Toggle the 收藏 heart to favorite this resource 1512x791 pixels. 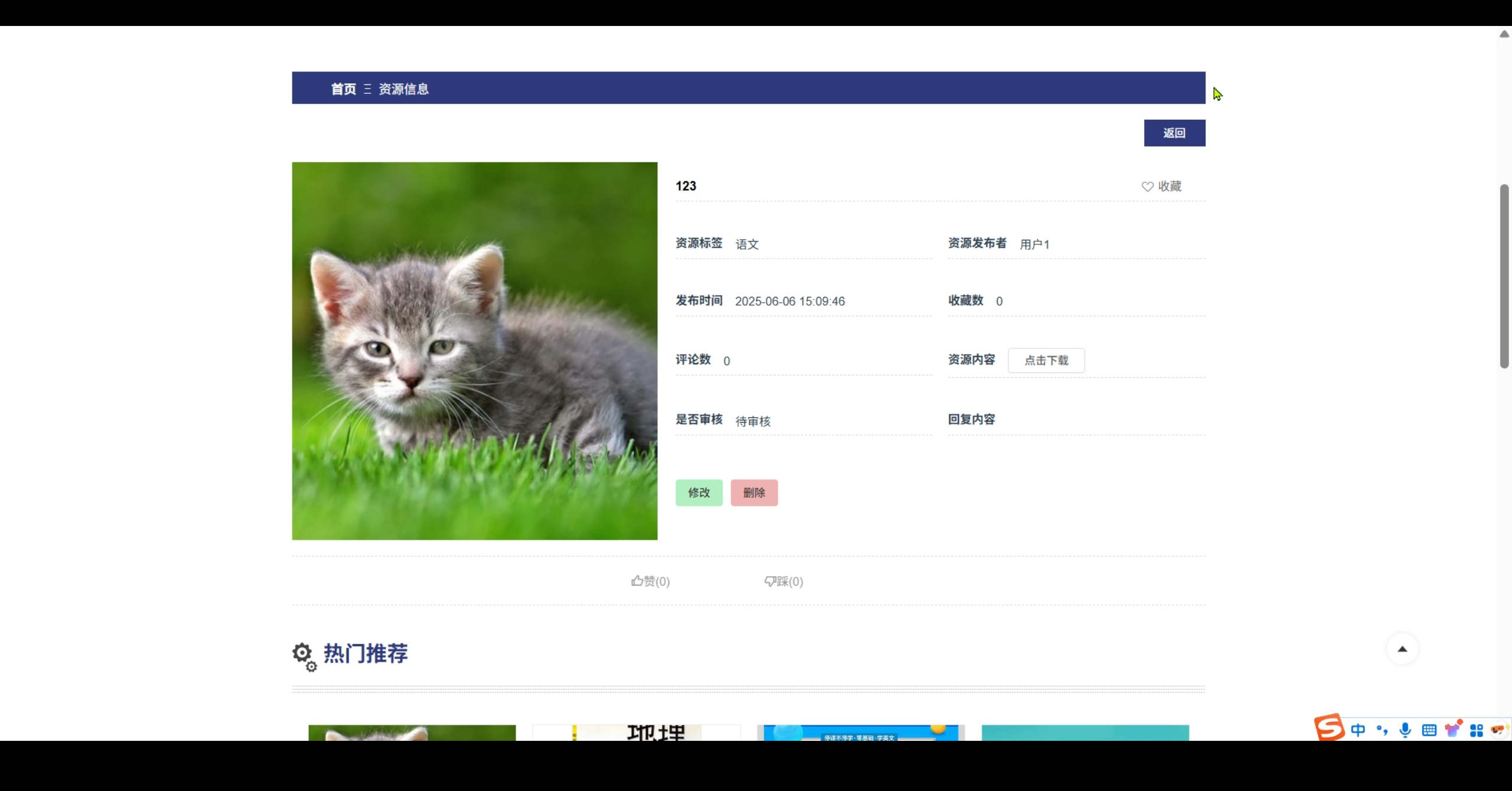[1161, 186]
